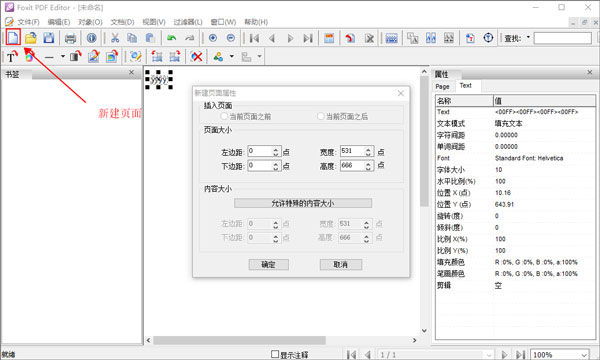The image size is (600, 360).
Task: Click the circular compass icon left of 查找
Action: tap(488, 38)
